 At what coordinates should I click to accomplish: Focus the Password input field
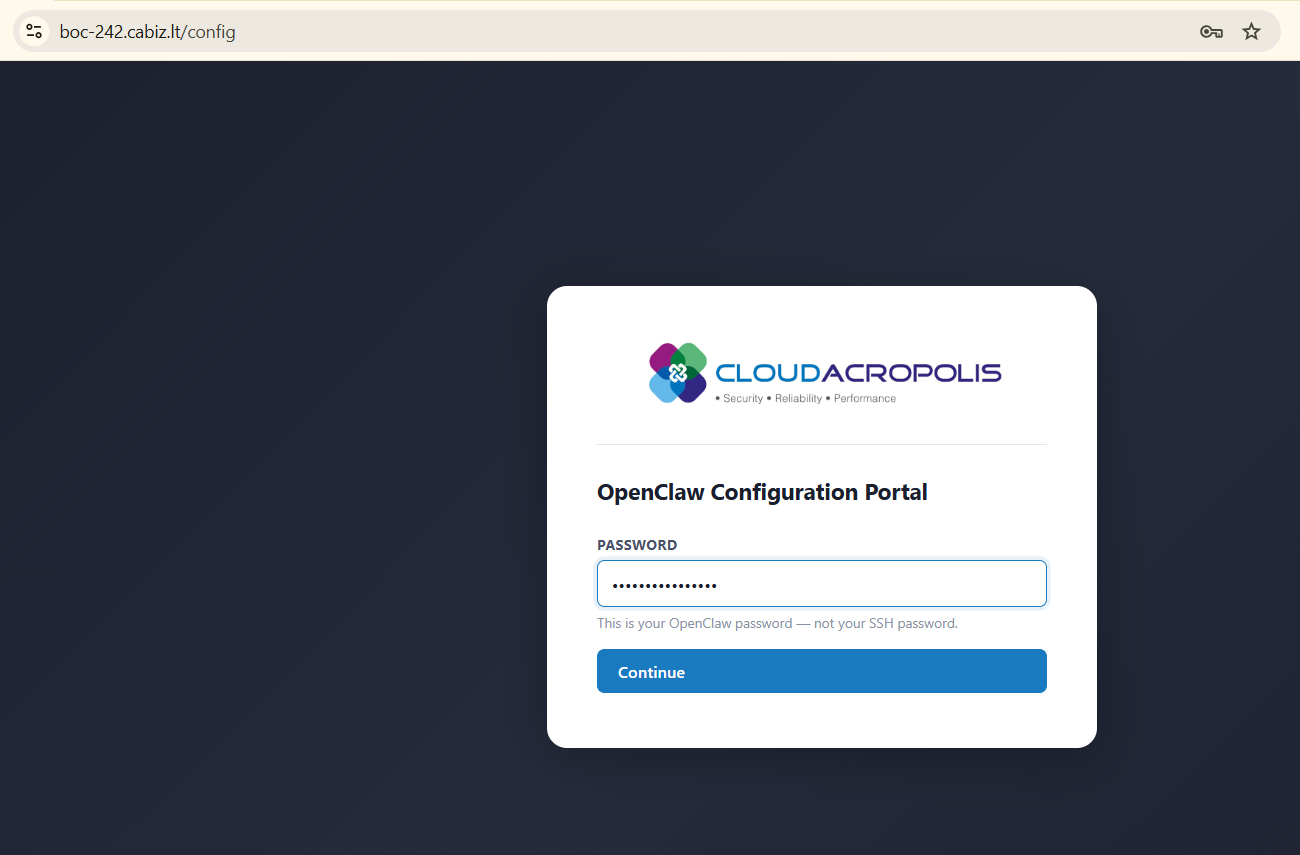[822, 584]
